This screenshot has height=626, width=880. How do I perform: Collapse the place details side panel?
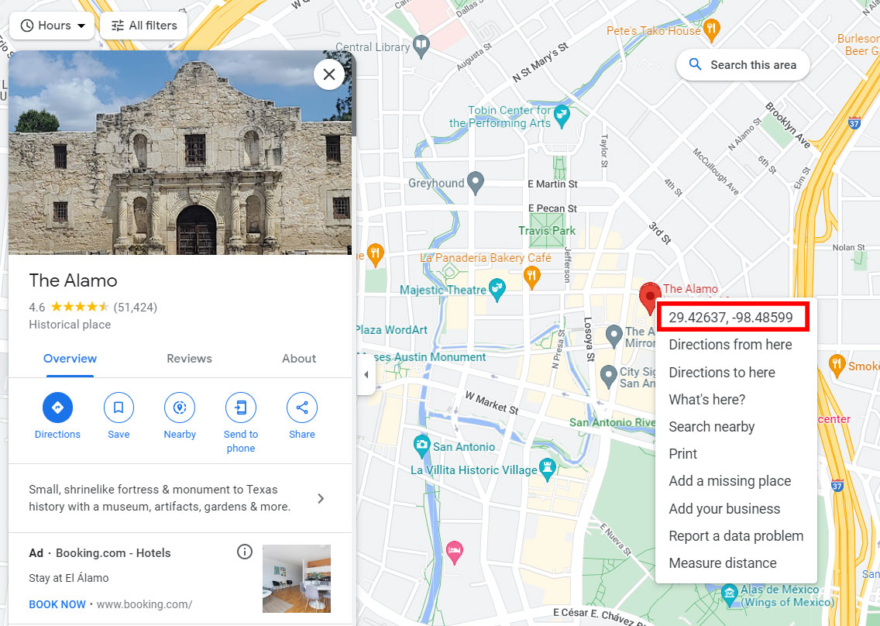point(365,373)
